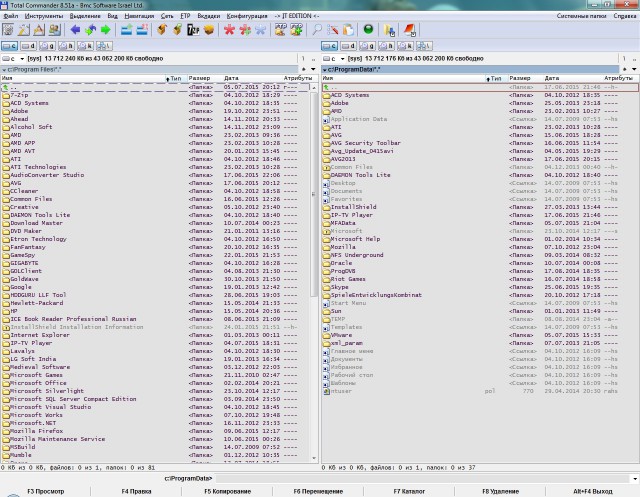Click the pale blue asterisk toolbar icon
640x497 pixels.
click(x=260, y=30)
